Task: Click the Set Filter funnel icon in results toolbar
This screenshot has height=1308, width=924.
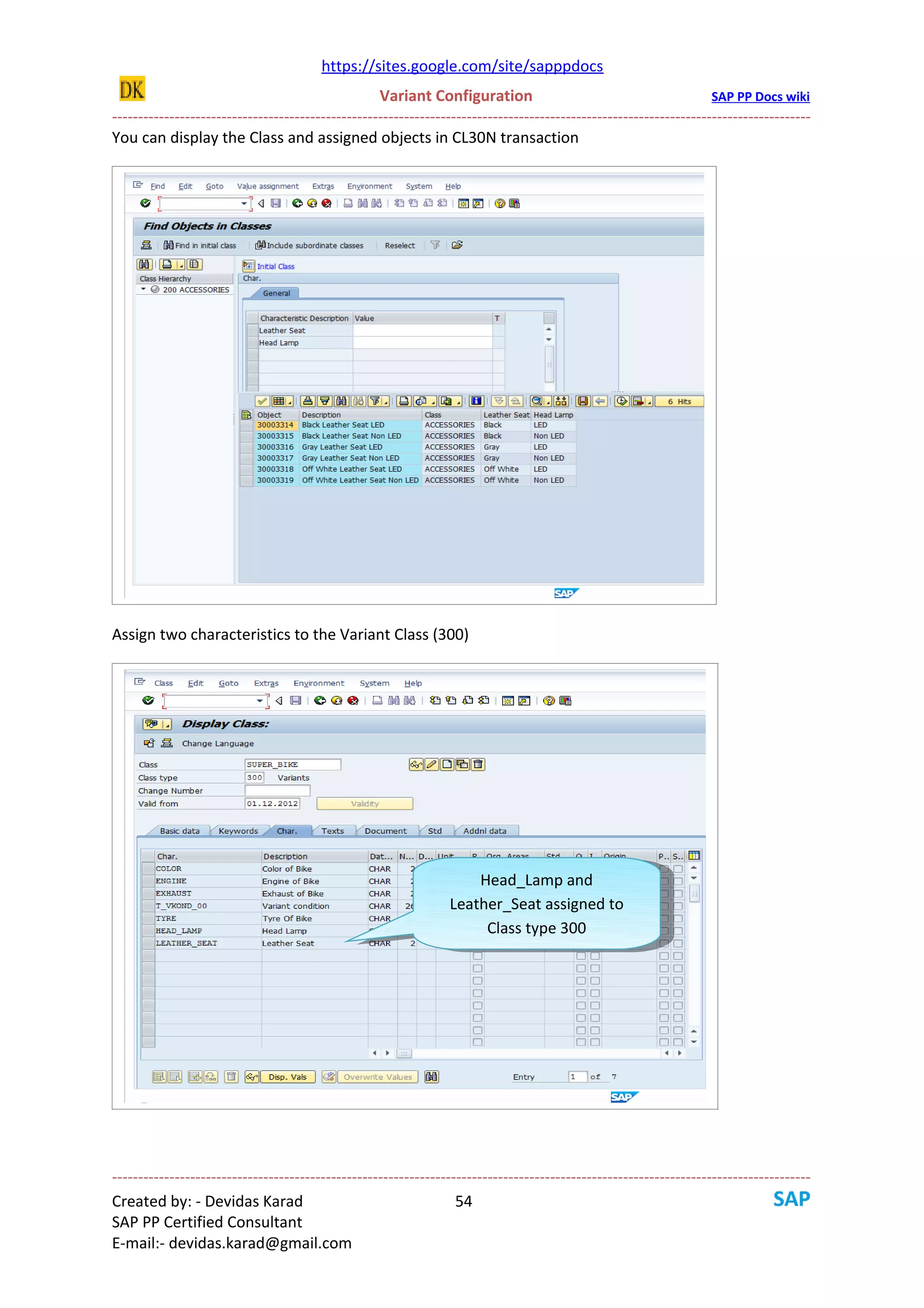Action: (378, 401)
